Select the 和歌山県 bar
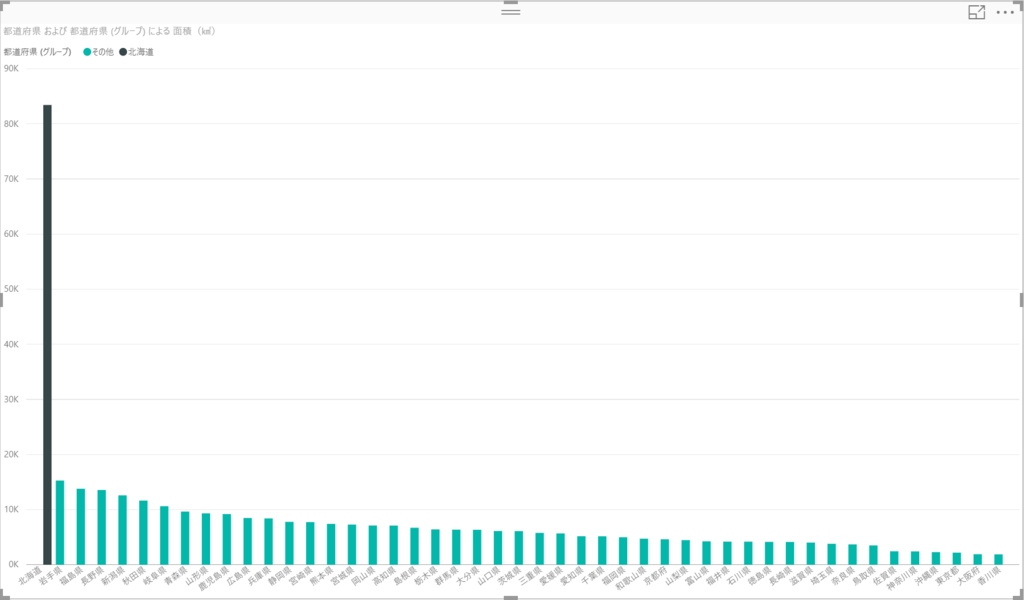 [644, 551]
